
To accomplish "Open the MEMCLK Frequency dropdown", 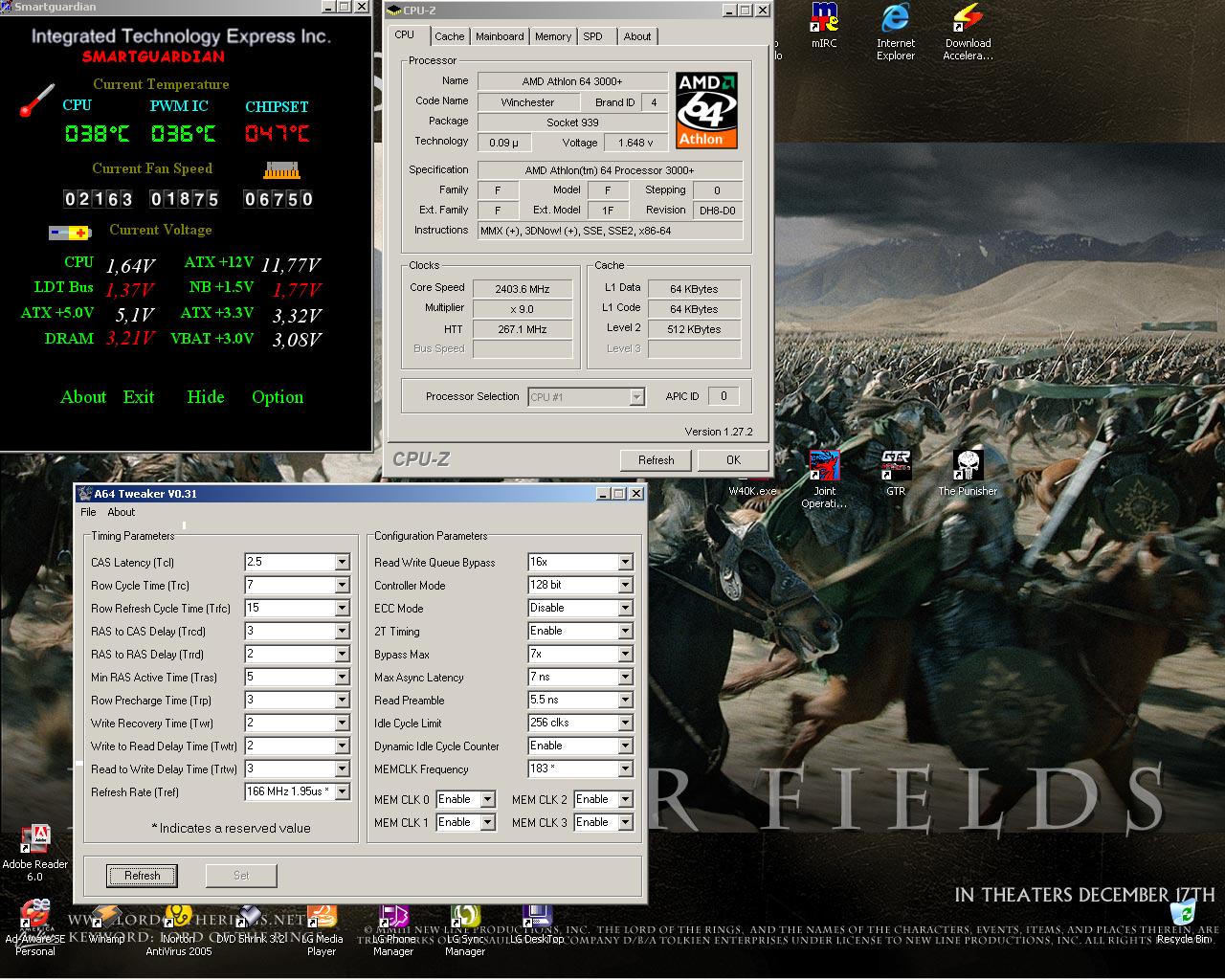I will (625, 768).
